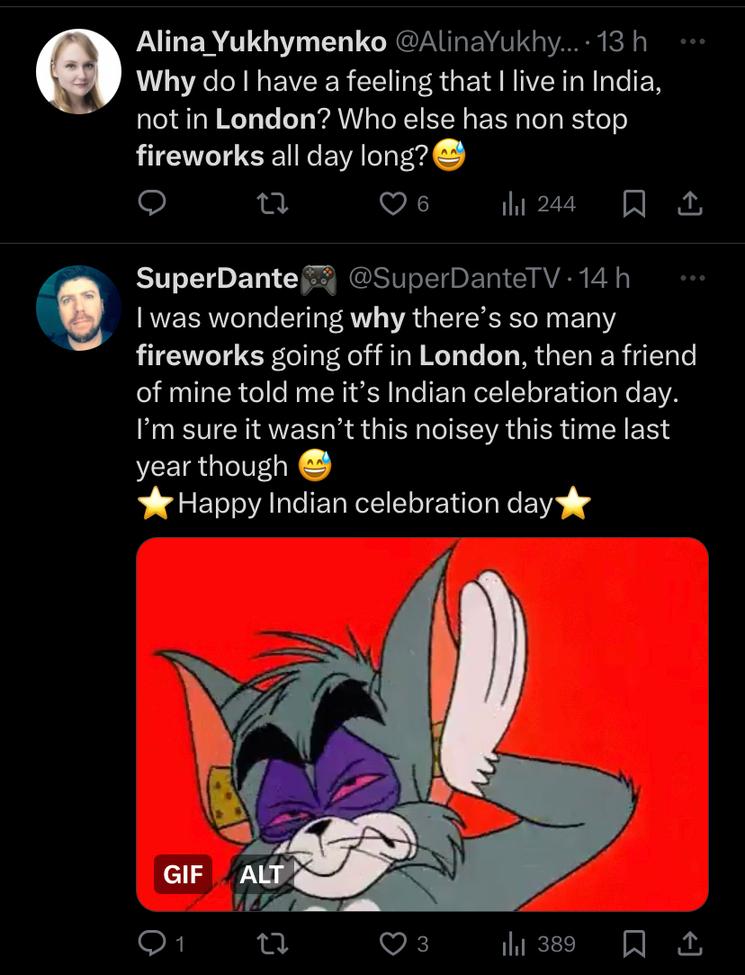View analytics of SuperDante's tweet showing 389

pos(513,942)
